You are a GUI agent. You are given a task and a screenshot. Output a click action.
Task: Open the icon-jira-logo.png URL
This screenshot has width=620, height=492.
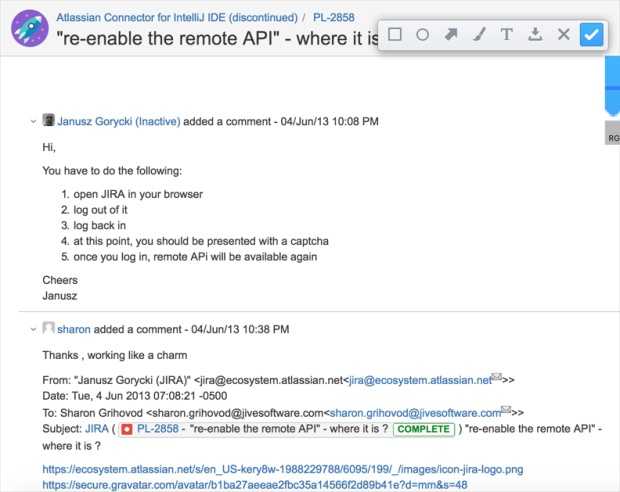(x=282, y=469)
